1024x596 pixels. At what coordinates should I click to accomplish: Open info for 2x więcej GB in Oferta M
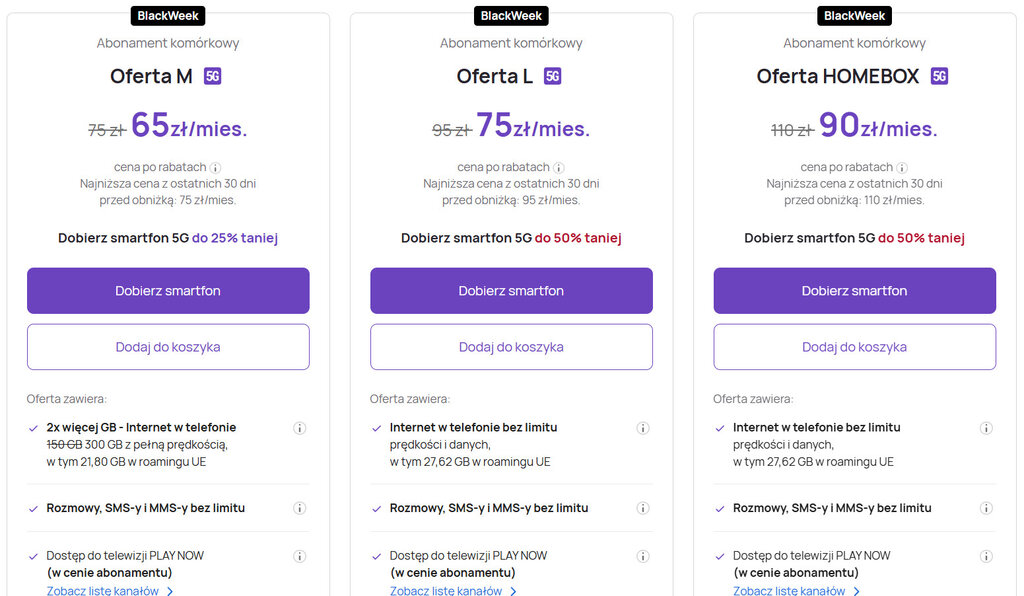(x=299, y=428)
